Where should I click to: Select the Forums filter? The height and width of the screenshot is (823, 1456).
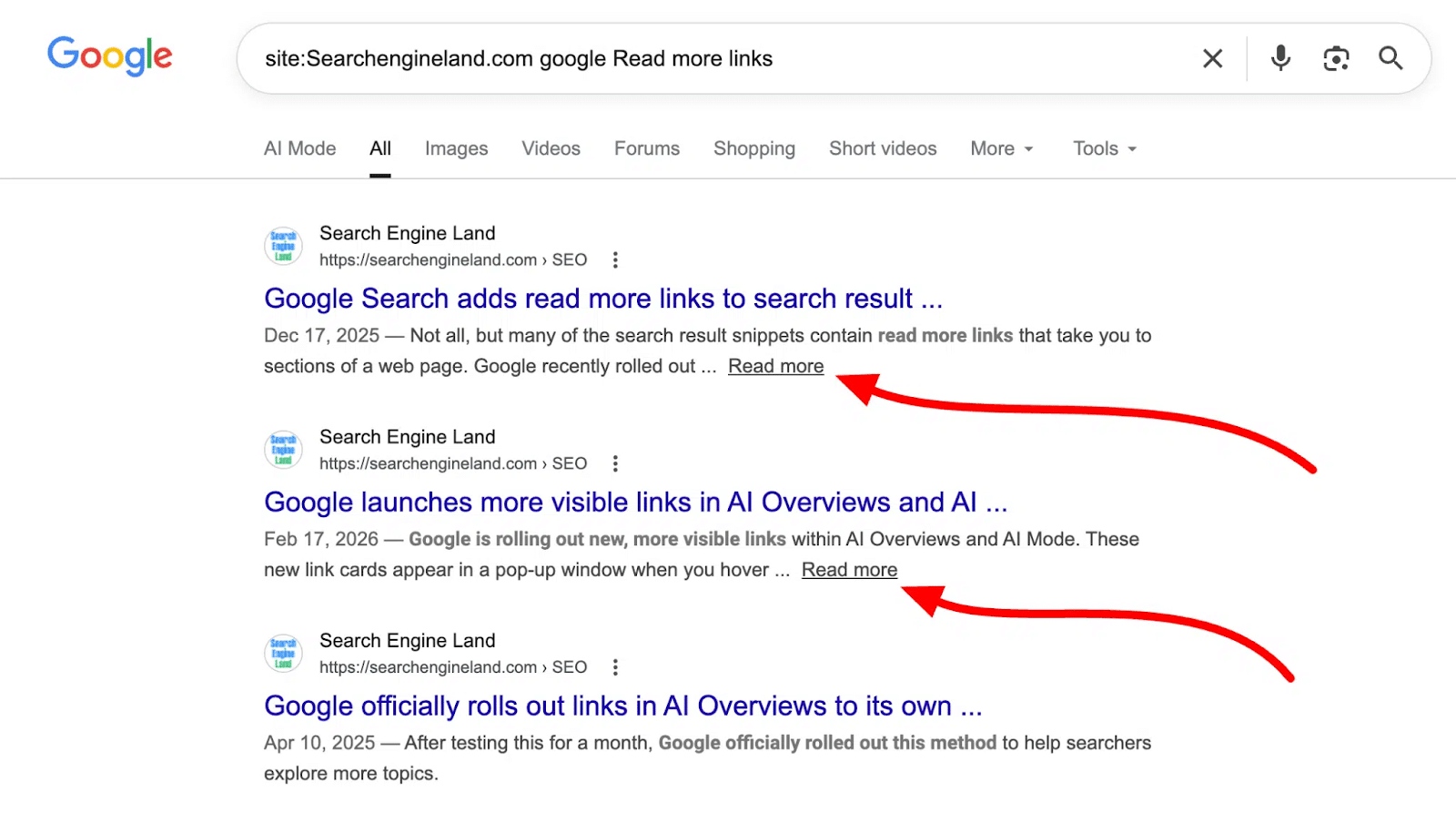point(646,148)
